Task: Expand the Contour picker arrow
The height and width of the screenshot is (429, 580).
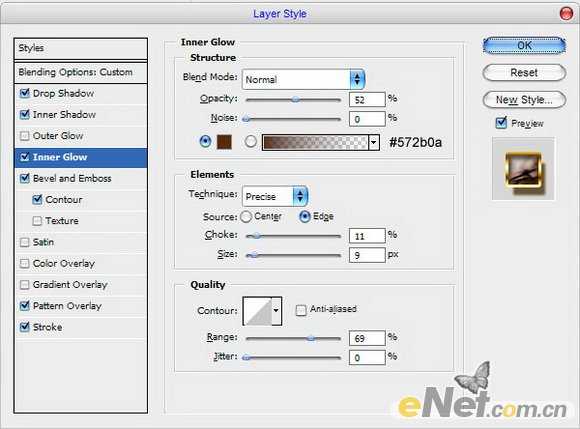Action: point(276,311)
